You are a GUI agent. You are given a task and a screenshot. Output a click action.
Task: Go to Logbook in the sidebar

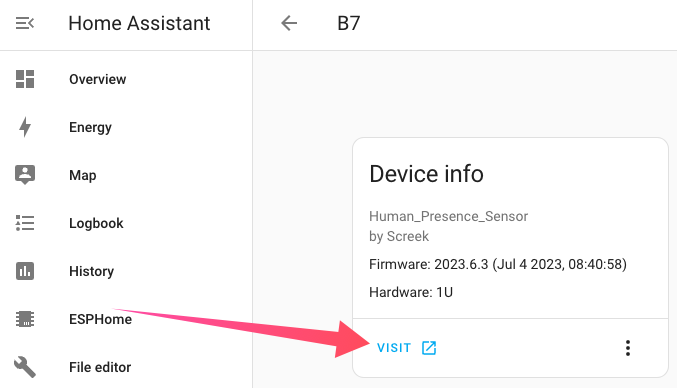(x=96, y=223)
